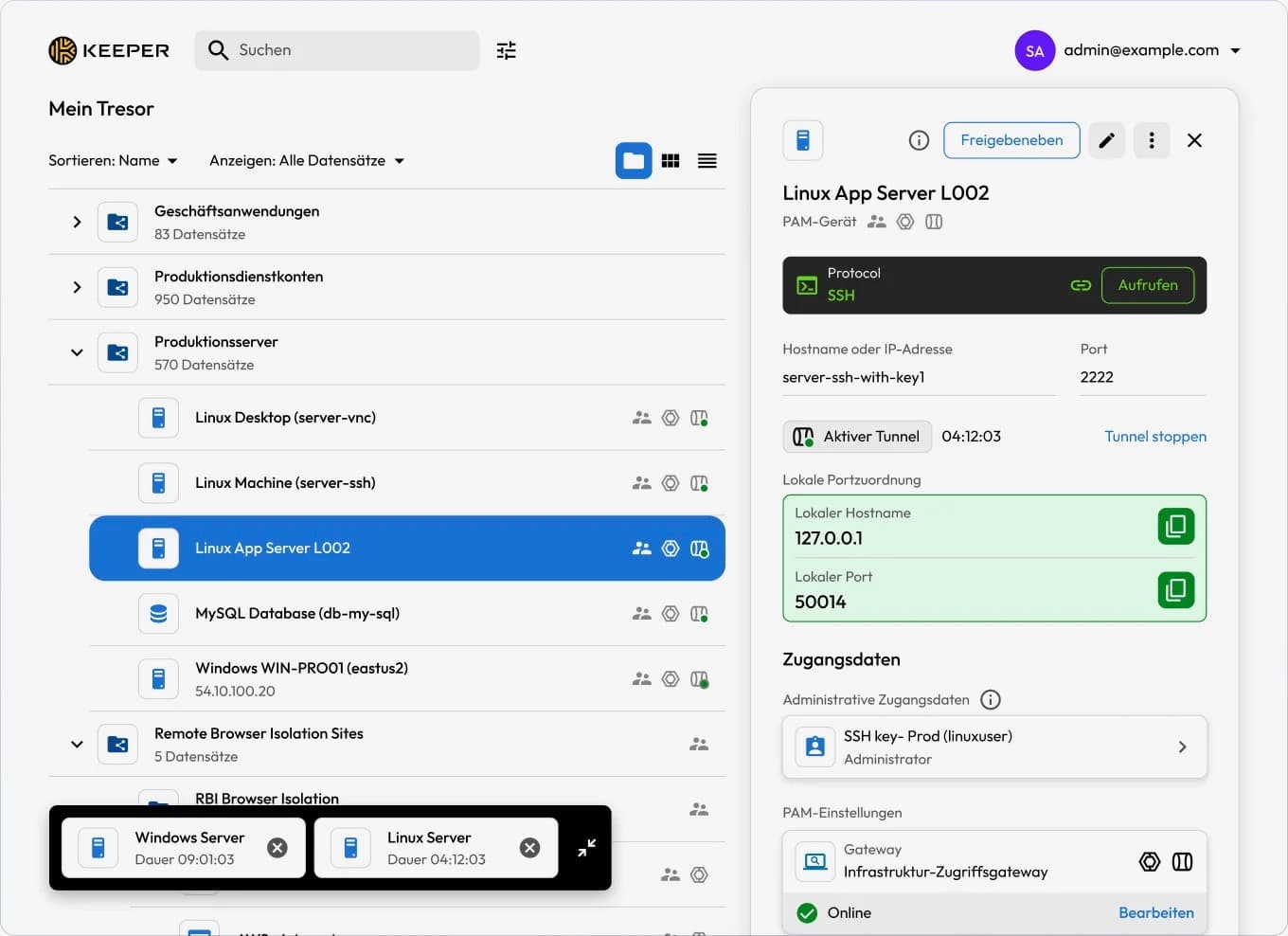This screenshot has width=1288, height=936.
Task: Switch to grid view
Action: click(x=671, y=161)
